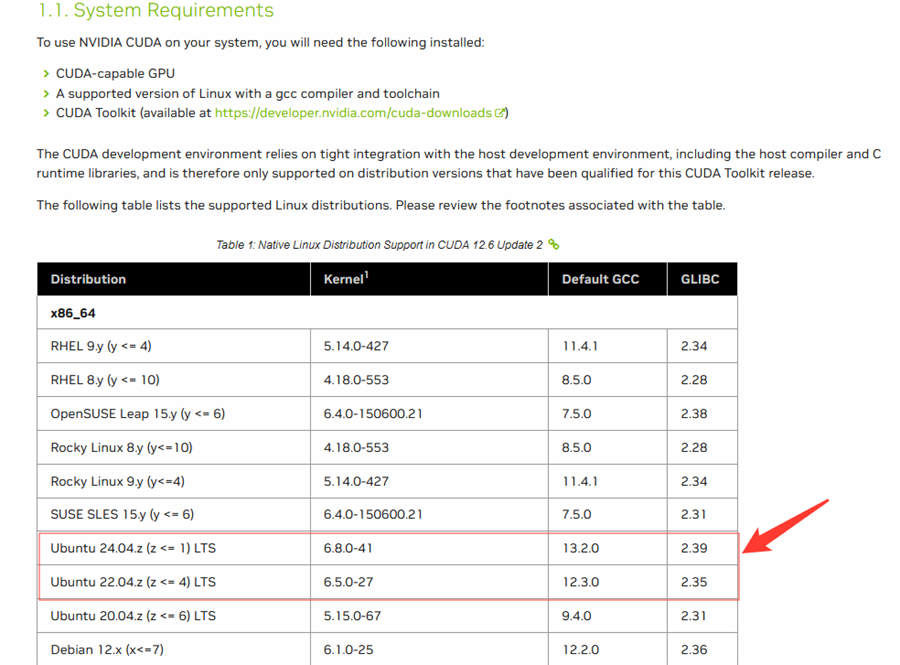Click the external link icon after the cuda-downloads URL
This screenshot has width=900, height=665.
point(500,113)
